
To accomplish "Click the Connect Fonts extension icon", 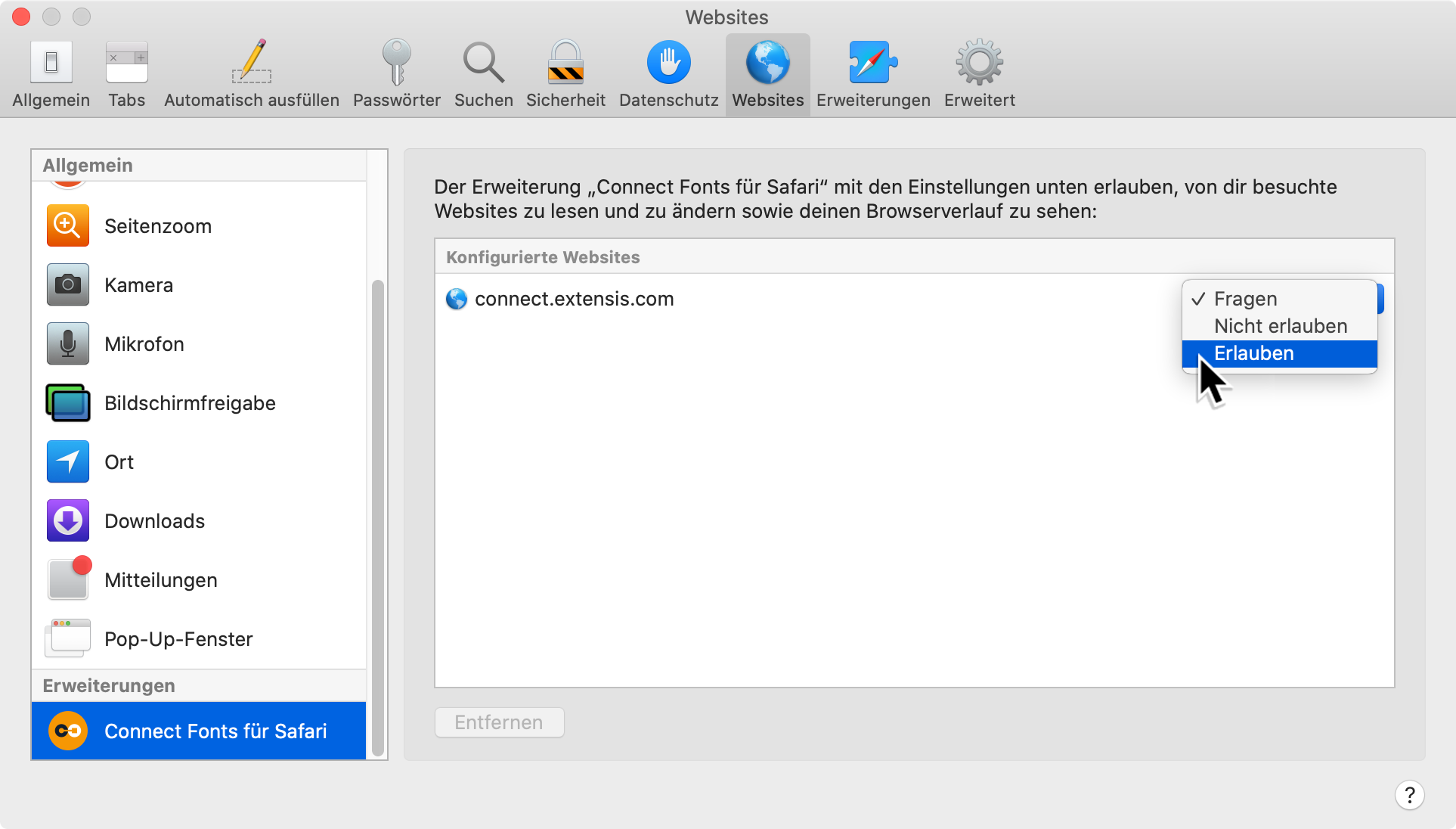I will pyautogui.click(x=68, y=731).
